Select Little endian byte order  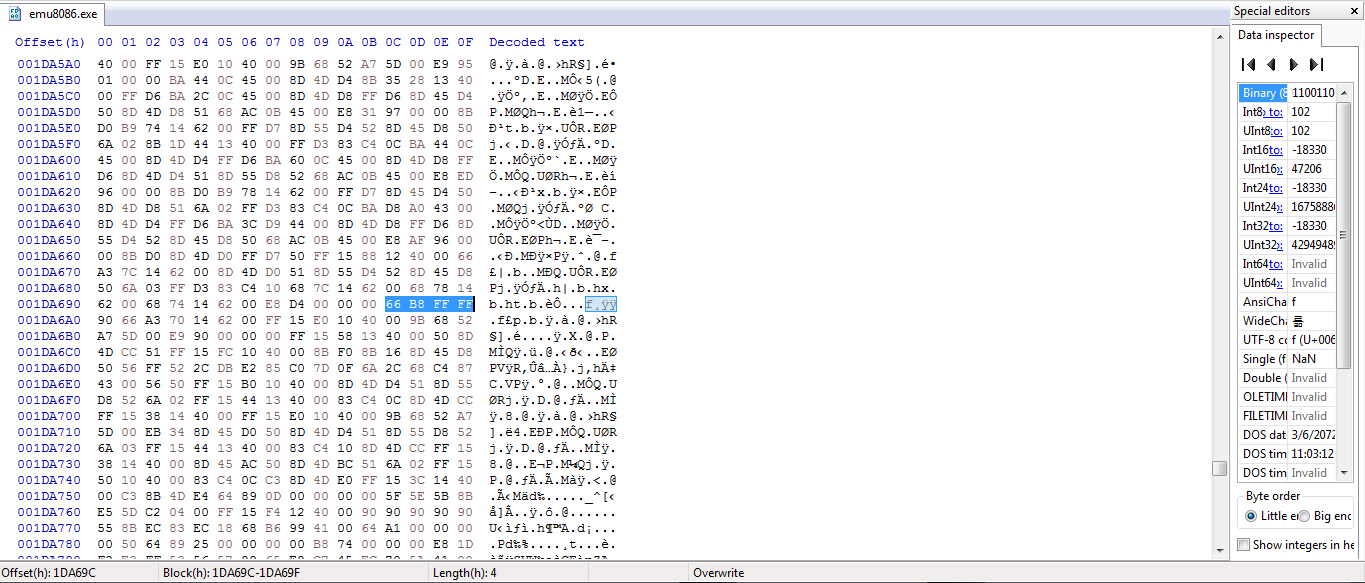[1252, 516]
